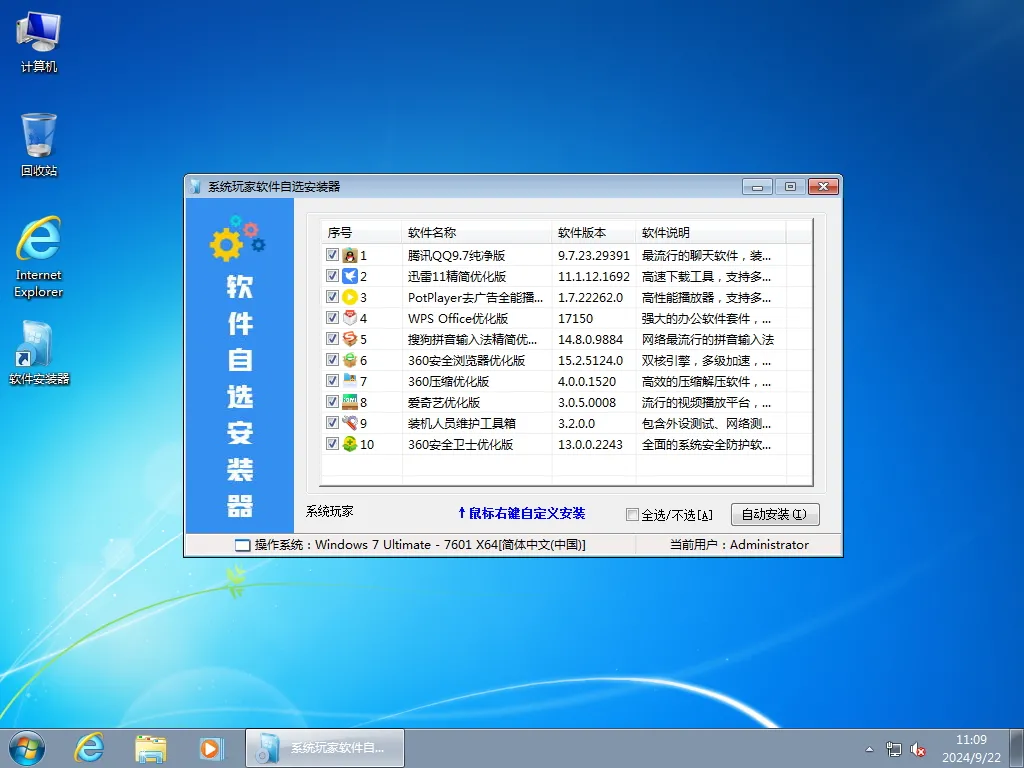The width and height of the screenshot is (1024, 768).
Task: Click the 迅雷11 Thunder download icon
Action: click(x=350, y=276)
